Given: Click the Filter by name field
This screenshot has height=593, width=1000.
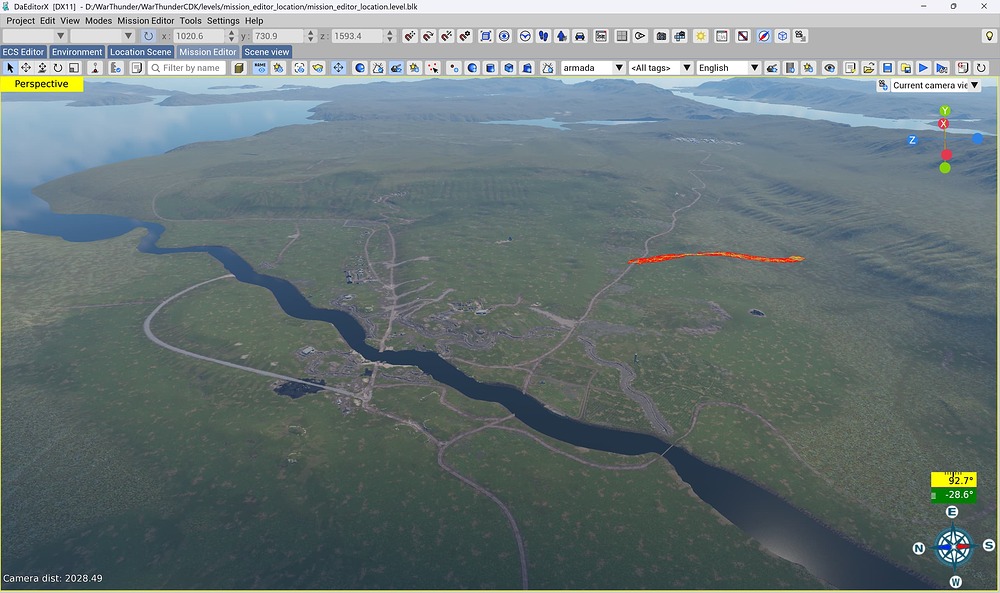Looking at the screenshot, I should (x=188, y=68).
